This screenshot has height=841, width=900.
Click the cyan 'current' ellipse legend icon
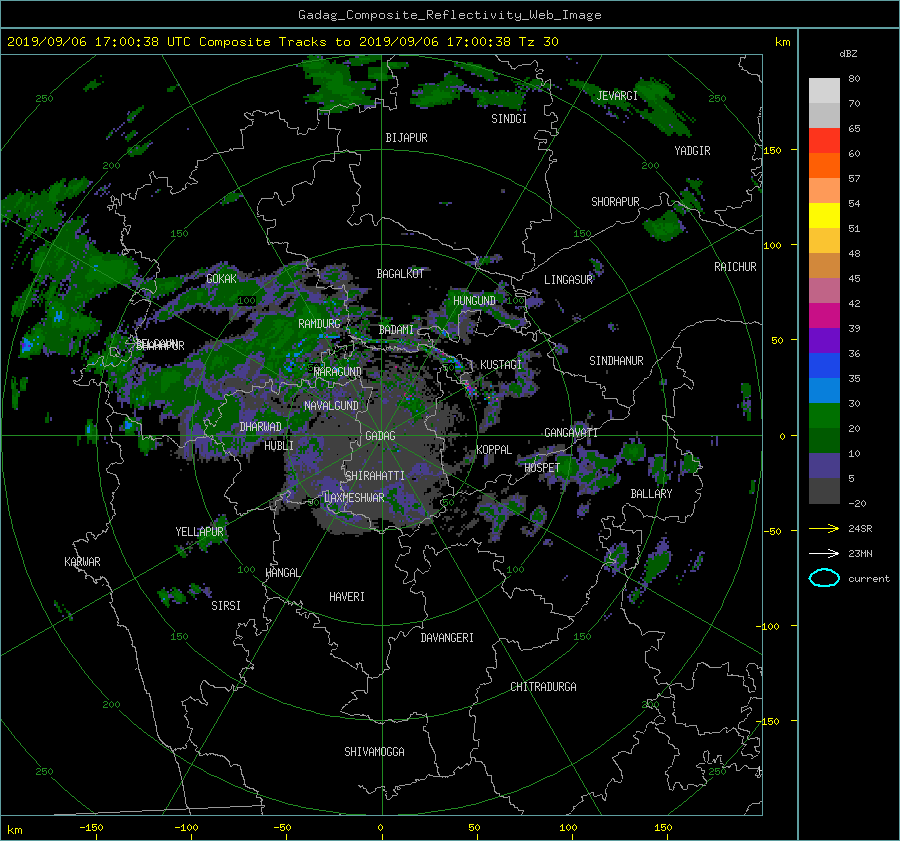coord(824,578)
